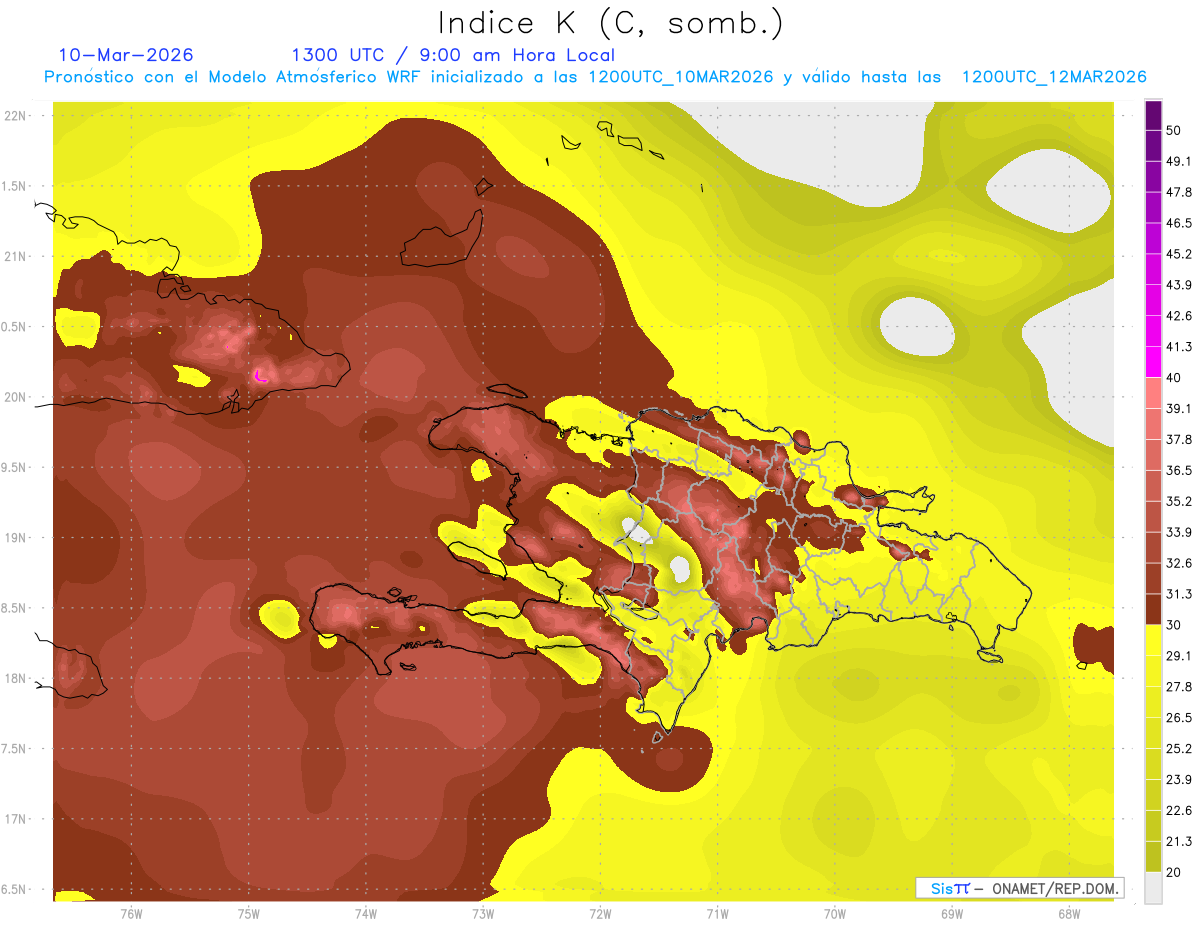Image resolution: width=1200 pixels, height=927 pixels.
Task: Click the "75W" longitude label
Action: tap(248, 914)
